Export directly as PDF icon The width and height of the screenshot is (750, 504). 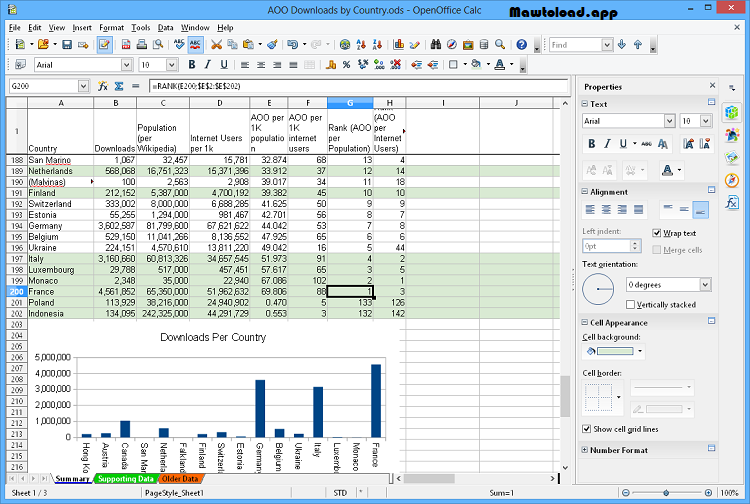tap(126, 44)
